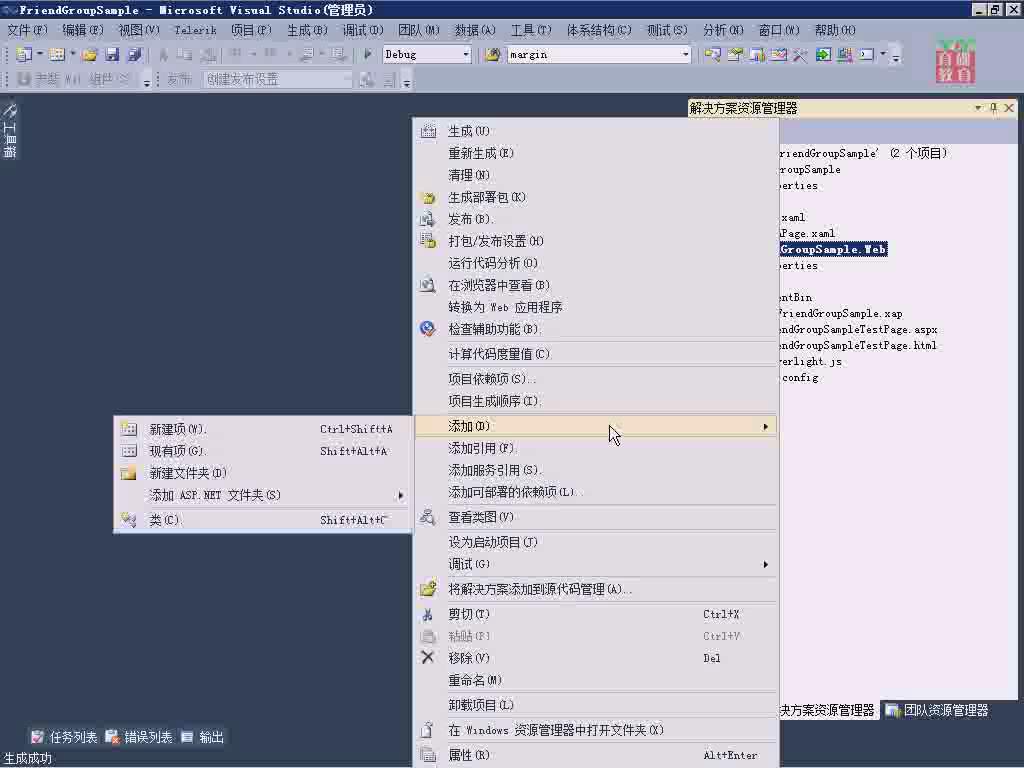Screen dimensions: 1024x768
Task: Open the 工具(T) menu
Action: point(531,30)
